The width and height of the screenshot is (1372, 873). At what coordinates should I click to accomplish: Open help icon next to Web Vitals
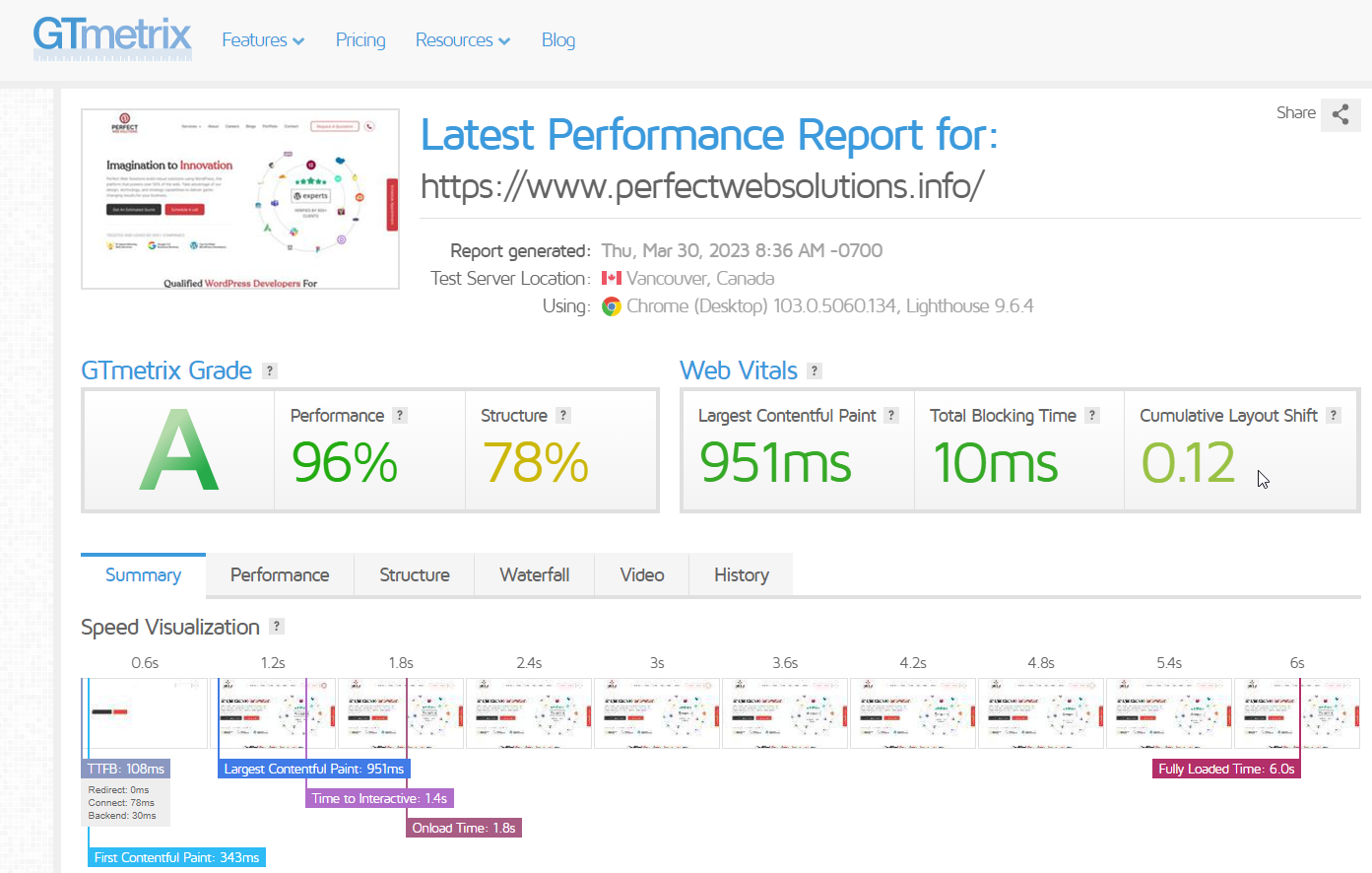point(815,370)
